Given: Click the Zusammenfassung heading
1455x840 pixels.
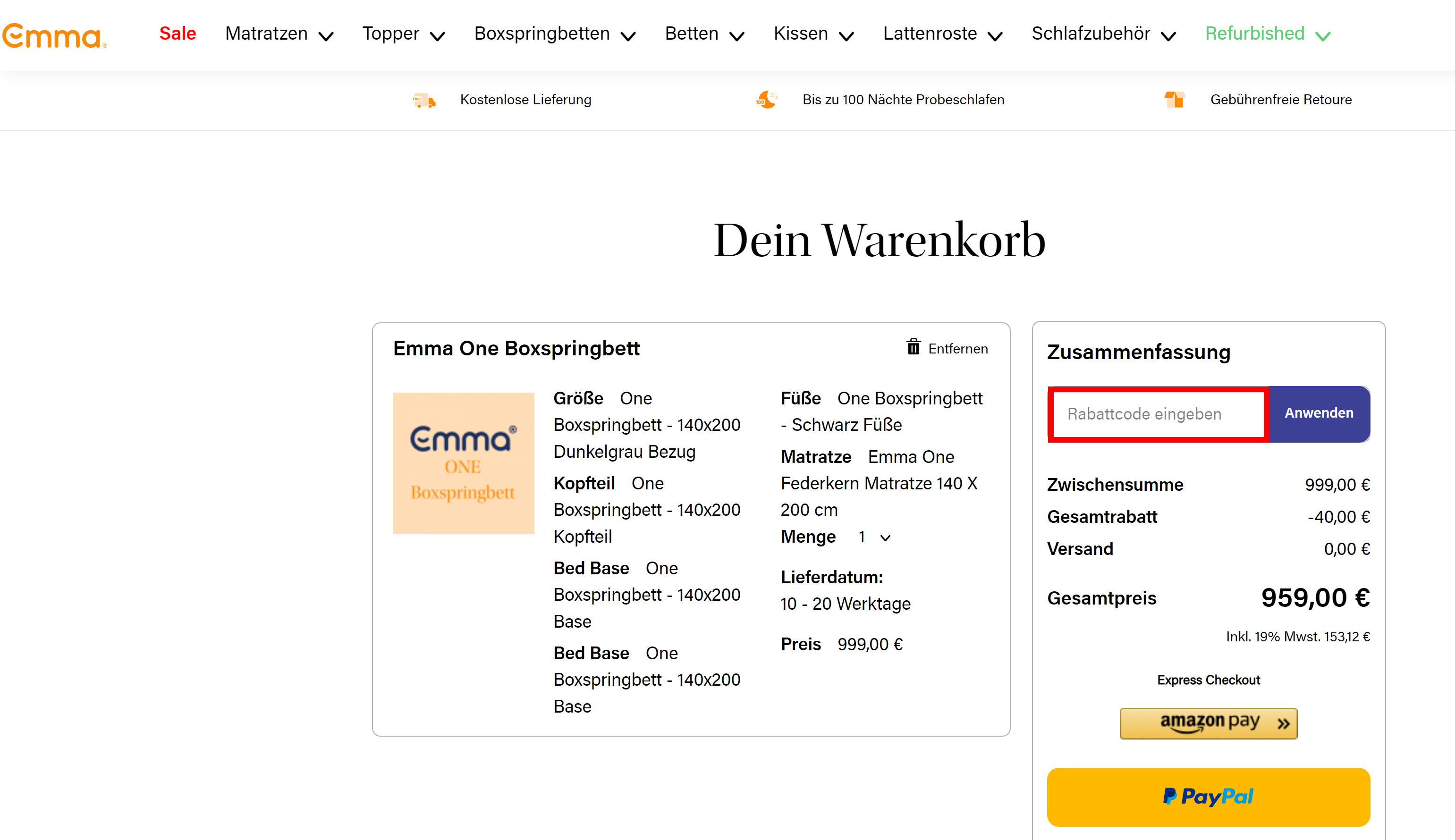Looking at the screenshot, I should [x=1139, y=352].
